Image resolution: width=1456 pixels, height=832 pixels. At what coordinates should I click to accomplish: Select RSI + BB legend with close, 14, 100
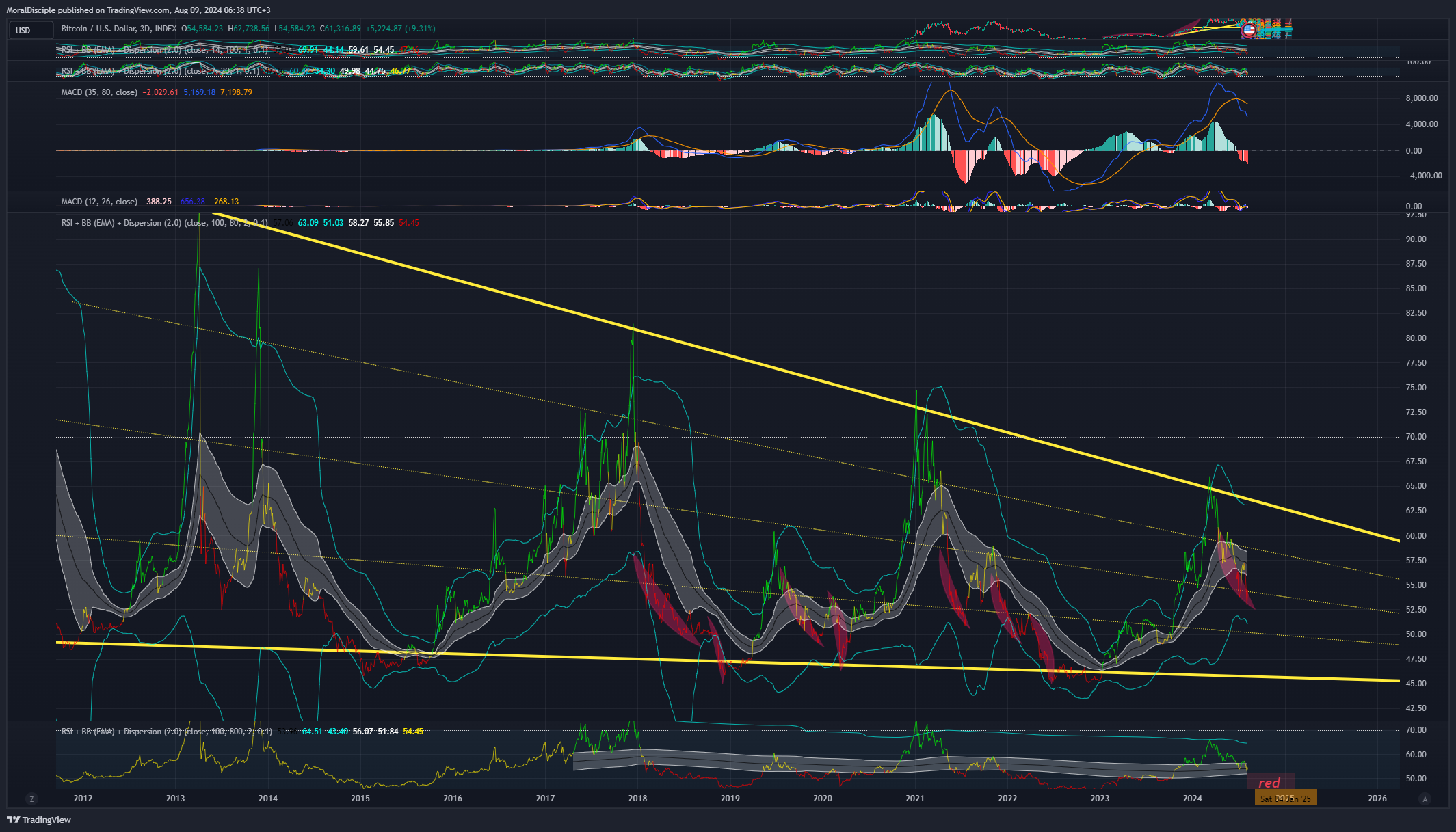tap(164, 50)
